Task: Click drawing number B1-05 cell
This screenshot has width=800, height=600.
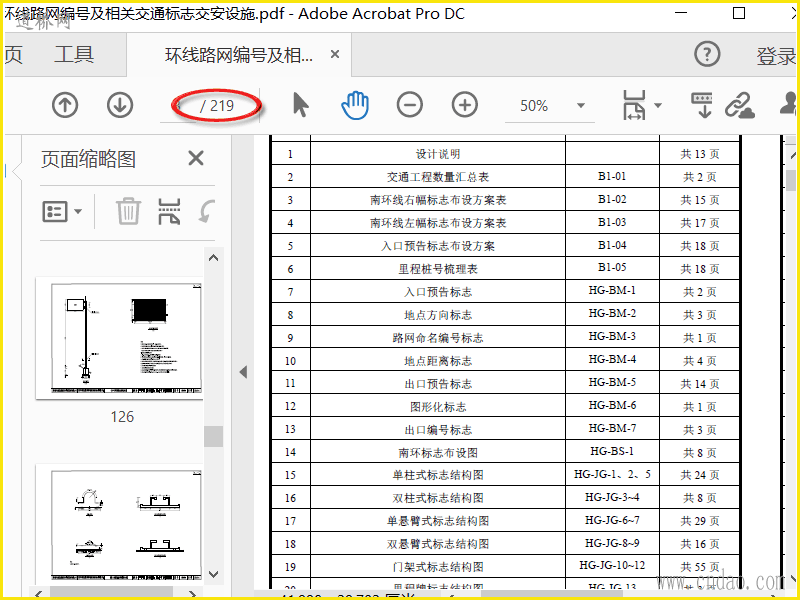Action: click(612, 267)
